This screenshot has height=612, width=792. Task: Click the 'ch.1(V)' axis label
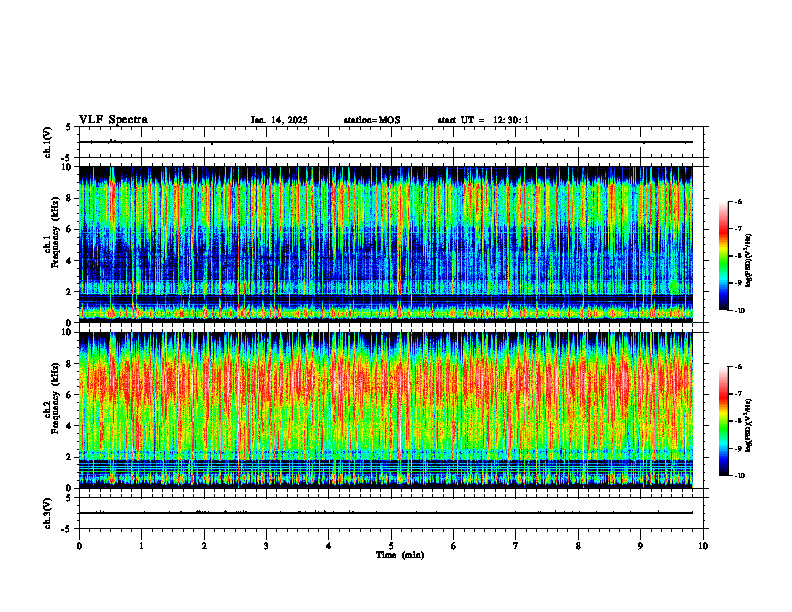[48, 142]
